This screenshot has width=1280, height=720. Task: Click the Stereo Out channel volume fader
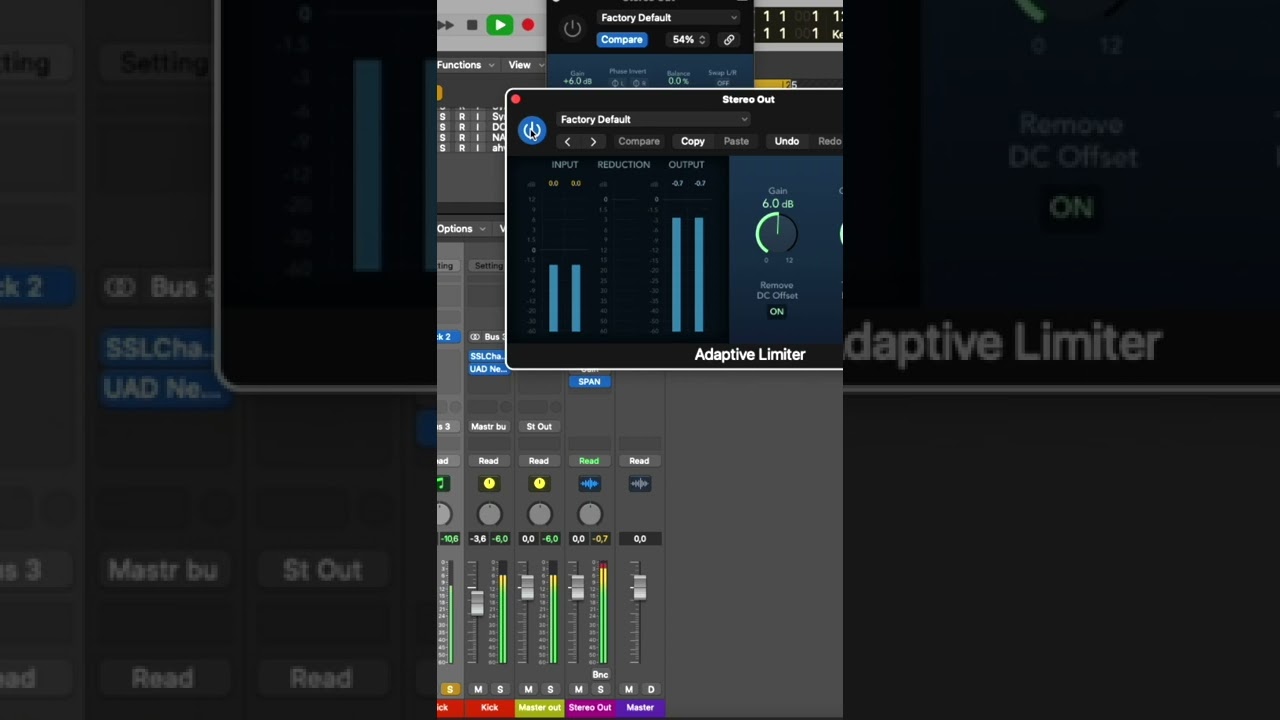click(x=577, y=588)
